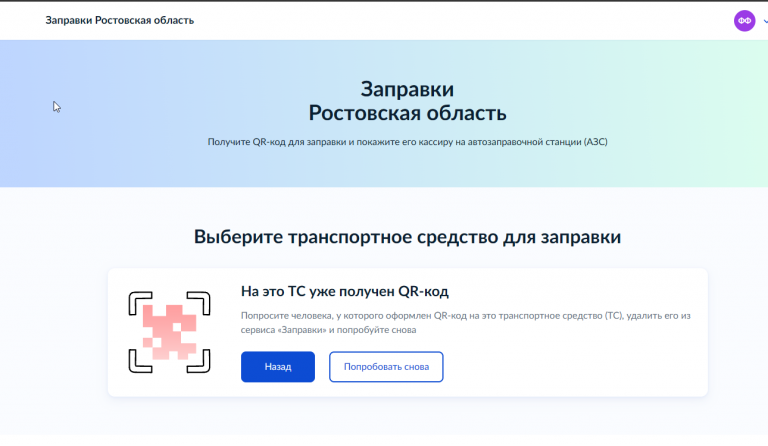Click the card title На это ТС уже получен QR-код
This screenshot has height=446, width=768.
click(344, 291)
